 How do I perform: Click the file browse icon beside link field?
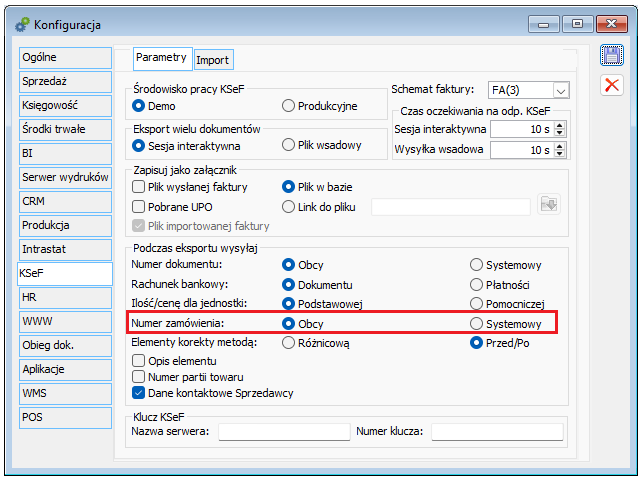[548, 205]
